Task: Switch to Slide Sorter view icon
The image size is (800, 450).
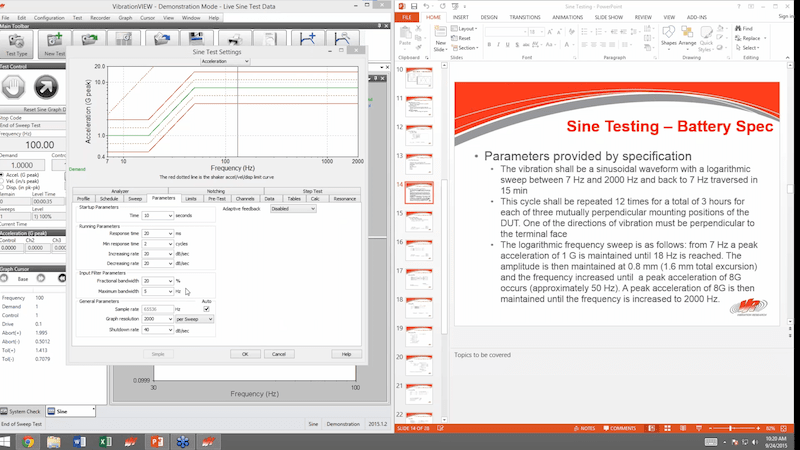Action: click(667, 429)
